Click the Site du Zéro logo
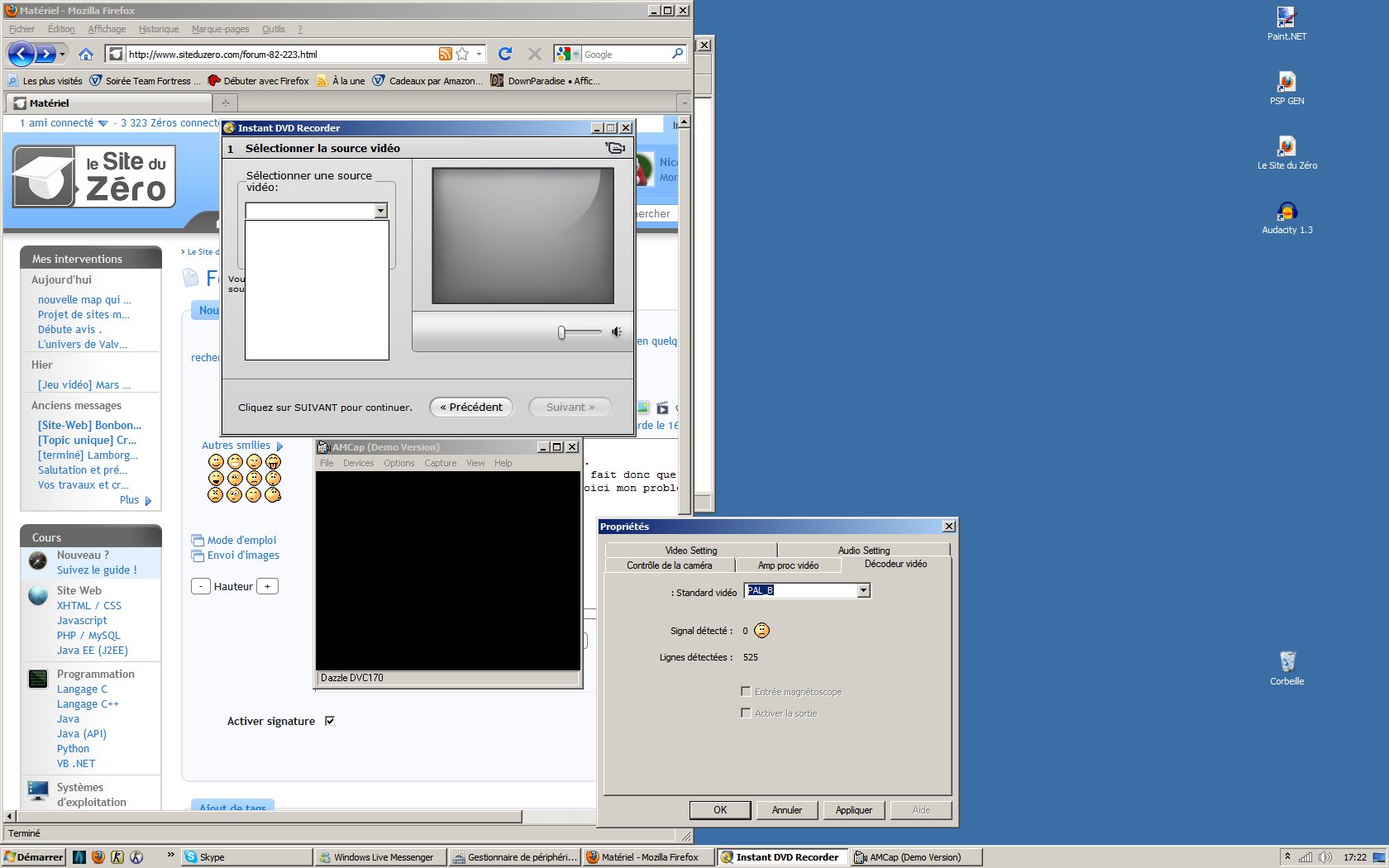This screenshot has width=1389, height=868. (x=93, y=177)
